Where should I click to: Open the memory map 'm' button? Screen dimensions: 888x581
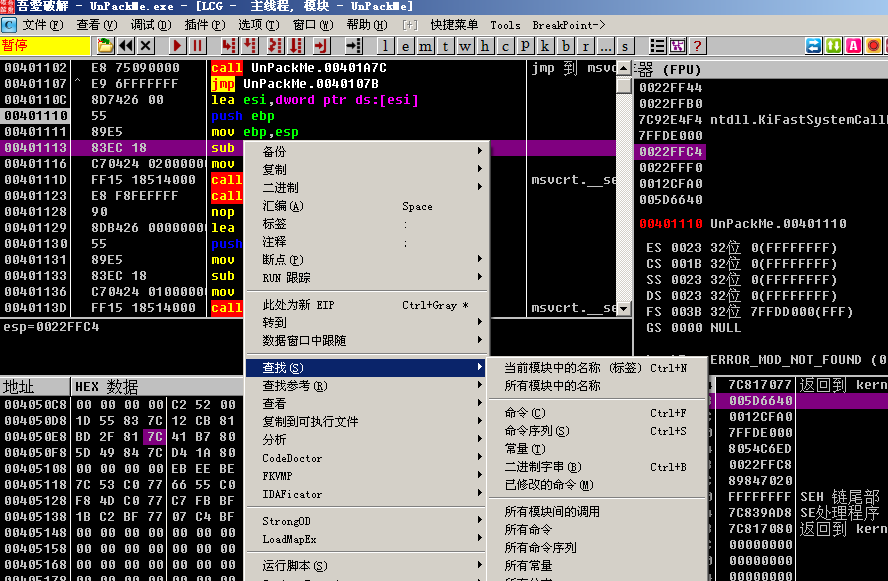point(426,46)
